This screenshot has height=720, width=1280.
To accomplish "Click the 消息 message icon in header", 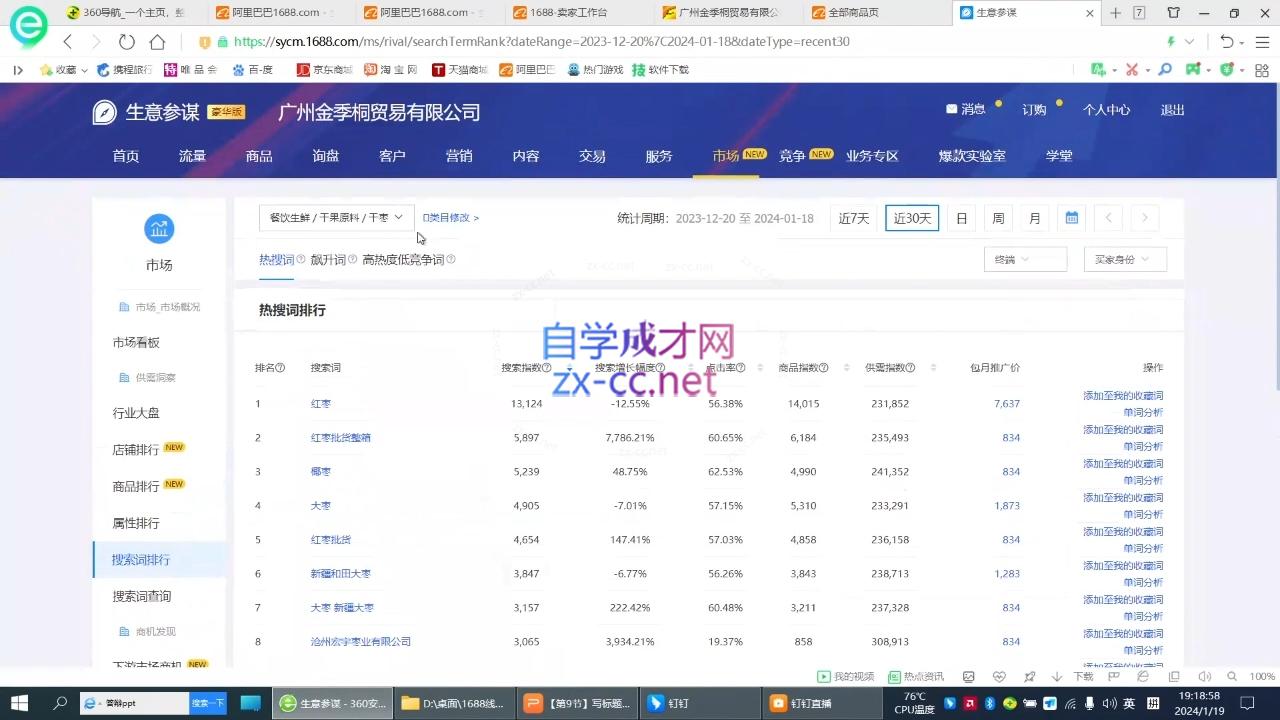I will (x=951, y=109).
